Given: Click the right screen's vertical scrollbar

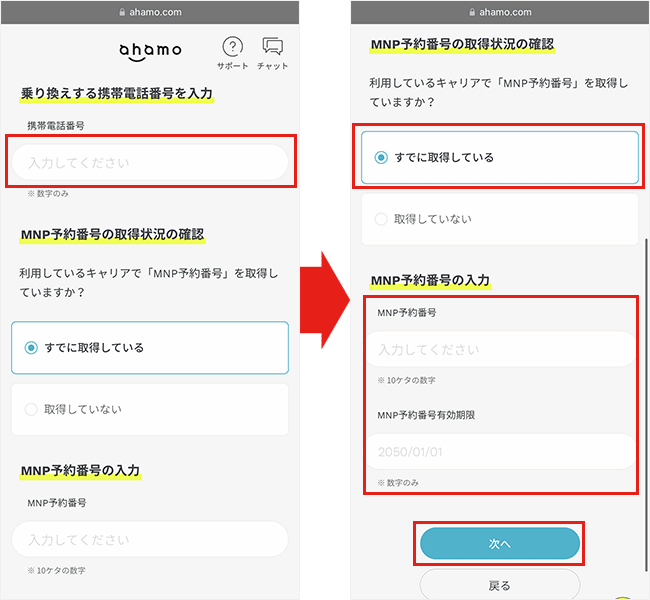Looking at the screenshot, I should pos(646,404).
